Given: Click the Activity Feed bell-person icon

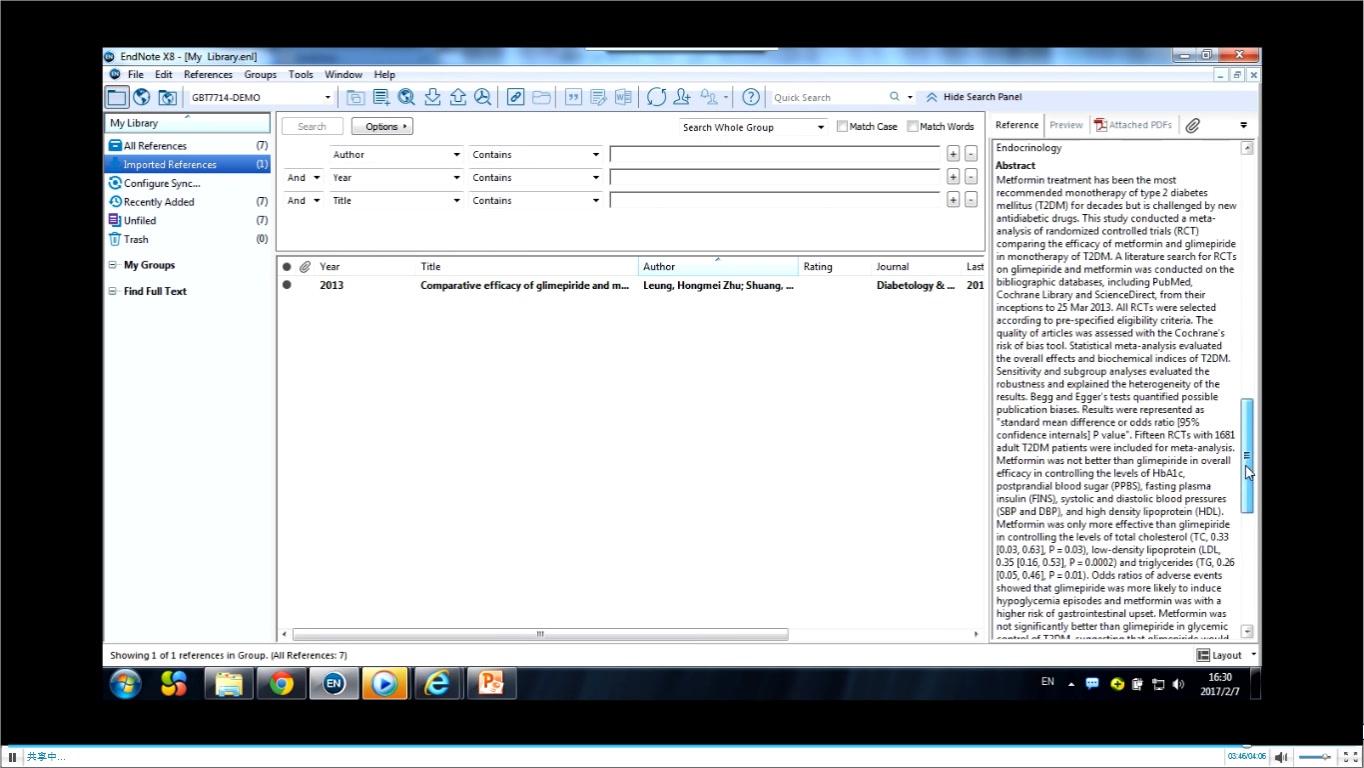Looking at the screenshot, I should [x=709, y=97].
